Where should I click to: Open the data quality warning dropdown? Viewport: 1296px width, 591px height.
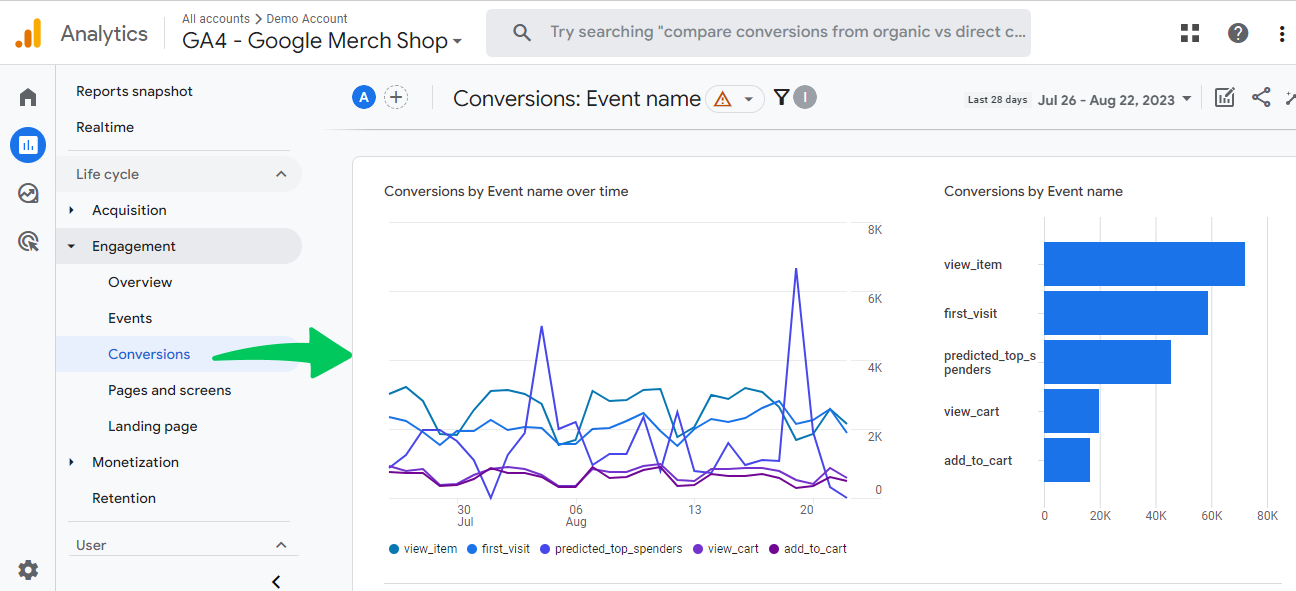pos(735,99)
